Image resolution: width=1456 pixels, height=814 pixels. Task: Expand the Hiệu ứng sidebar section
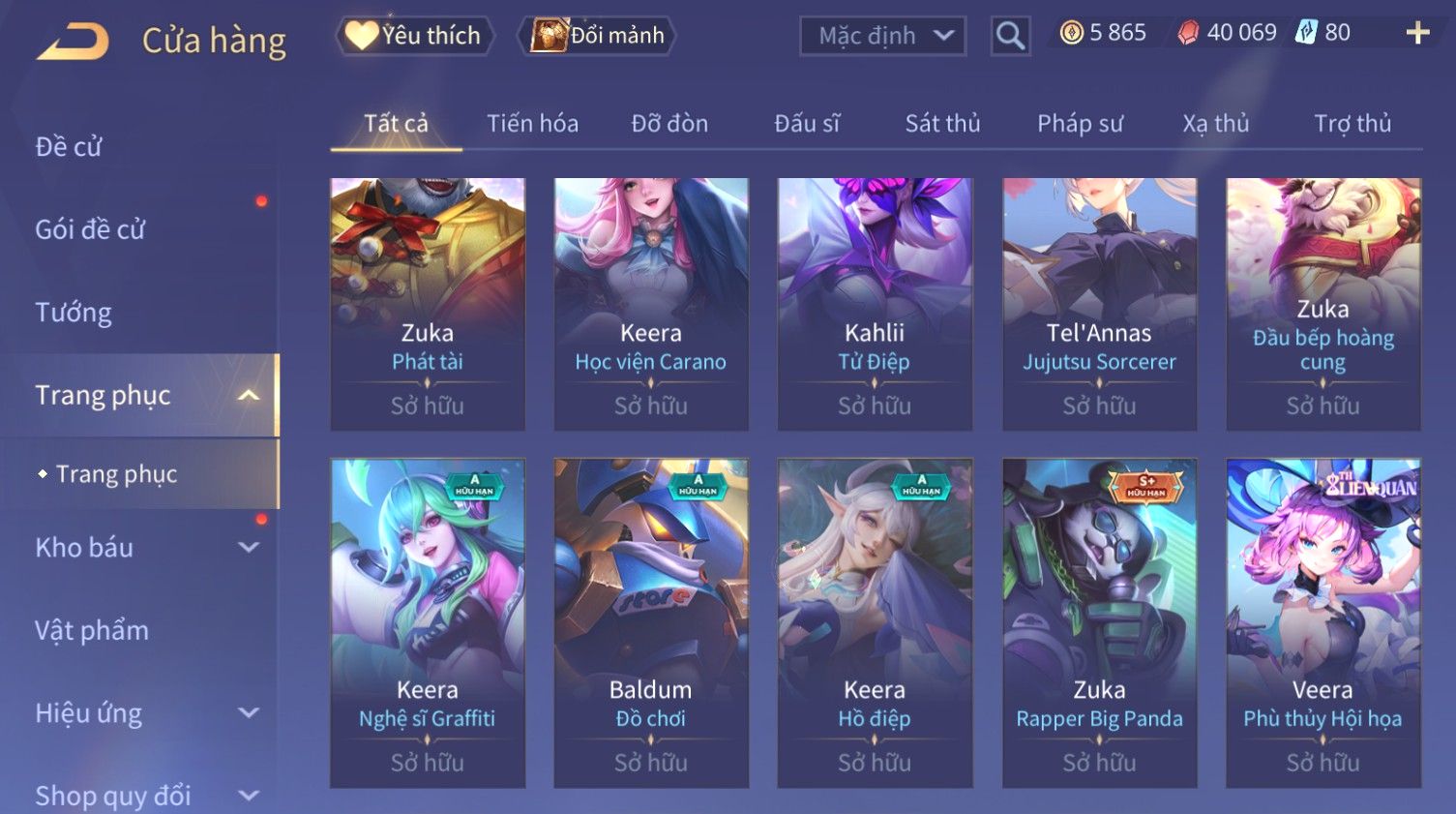pyautogui.click(x=249, y=713)
